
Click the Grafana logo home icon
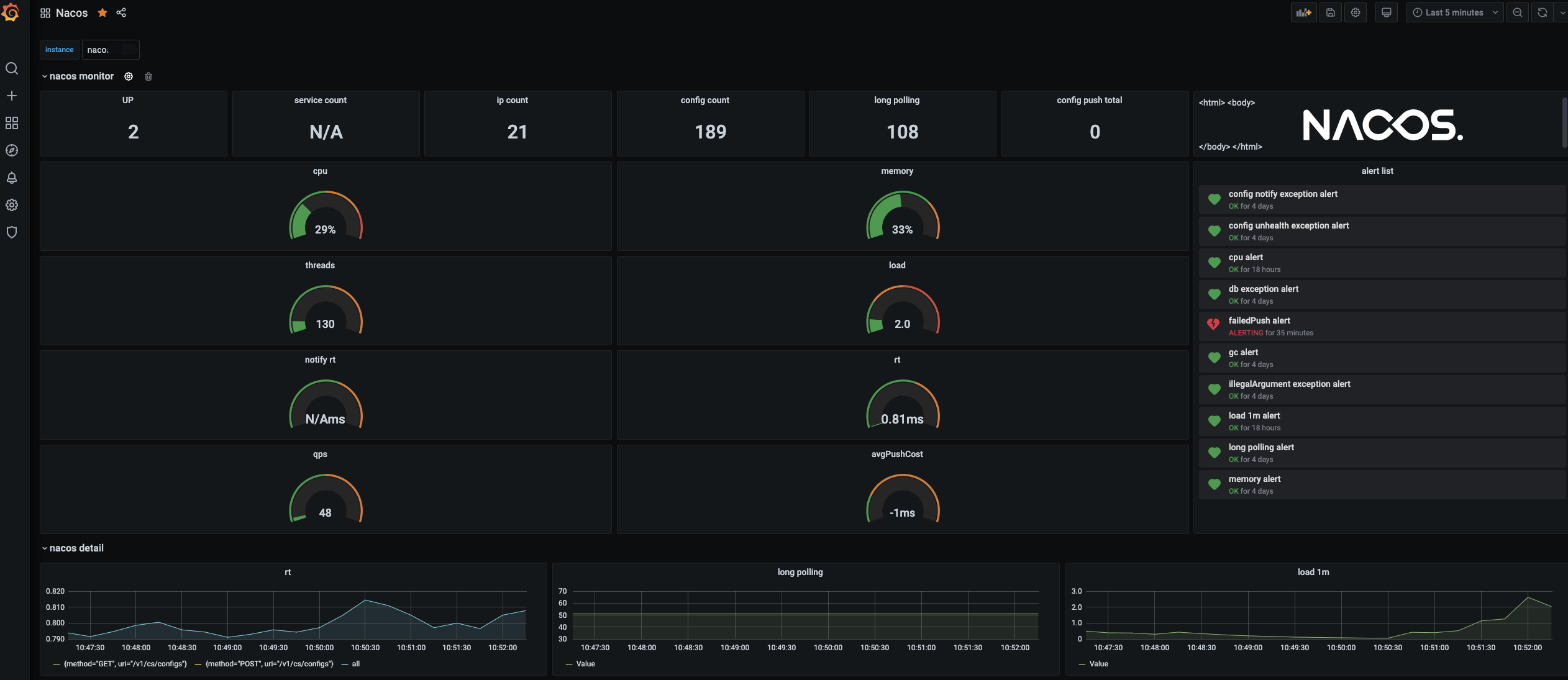click(11, 12)
